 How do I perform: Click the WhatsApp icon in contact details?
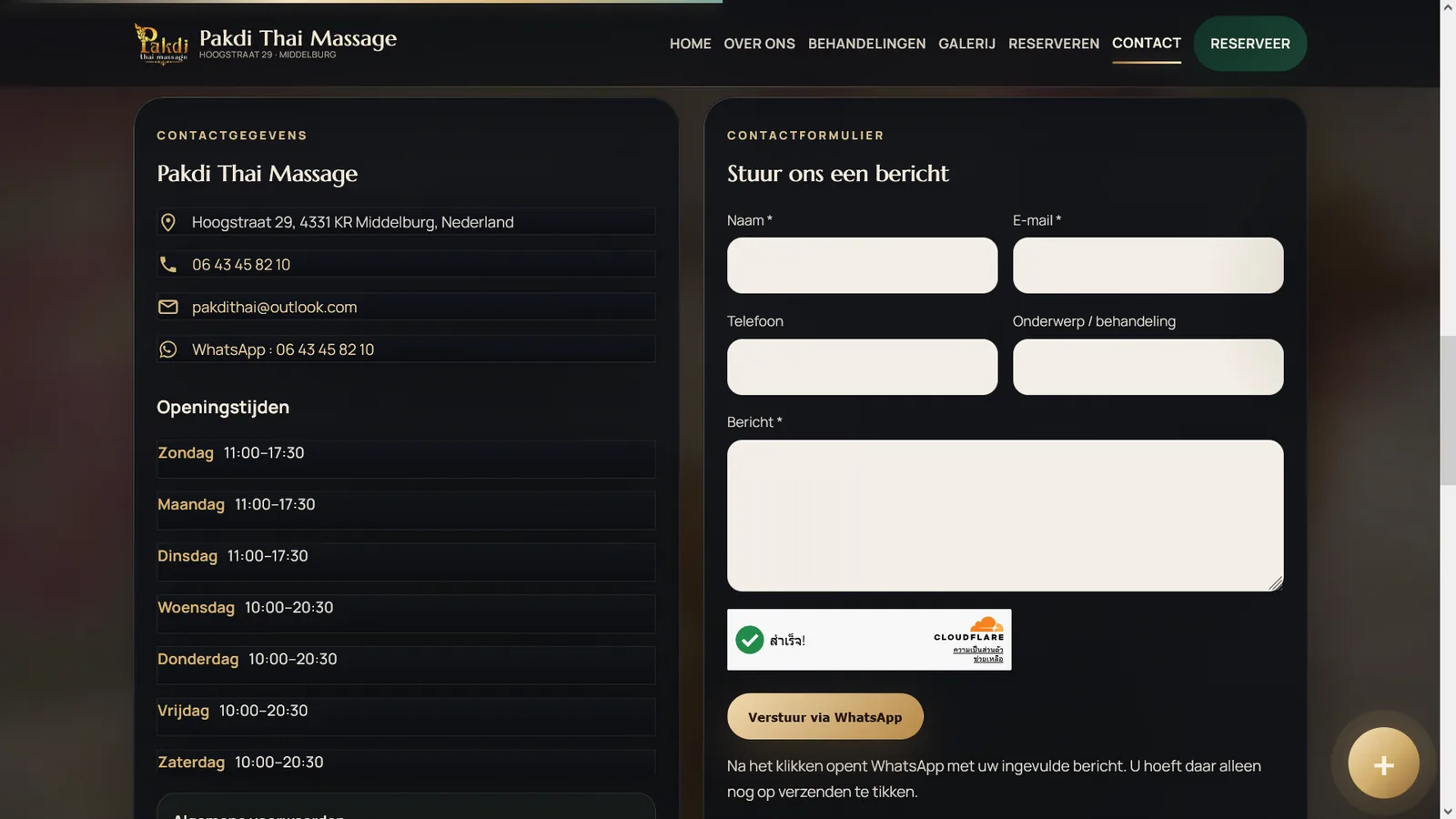click(168, 349)
